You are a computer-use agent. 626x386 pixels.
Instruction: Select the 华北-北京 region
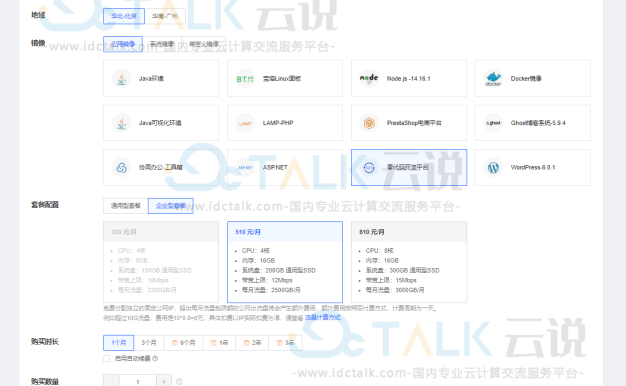point(124,16)
